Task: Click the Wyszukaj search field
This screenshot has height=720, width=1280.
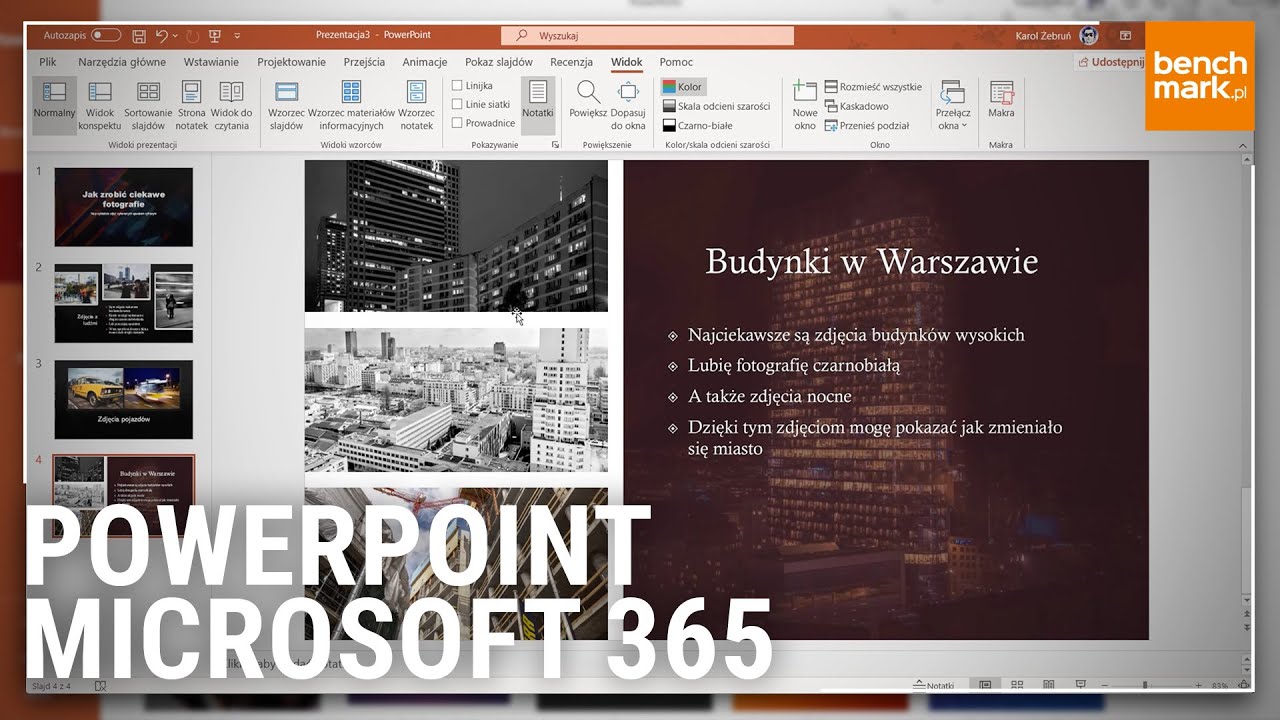Action: (x=647, y=36)
